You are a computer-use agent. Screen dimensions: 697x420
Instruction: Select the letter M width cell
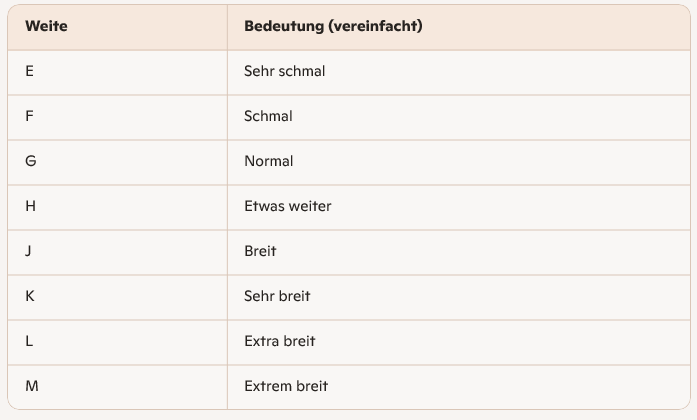point(32,386)
